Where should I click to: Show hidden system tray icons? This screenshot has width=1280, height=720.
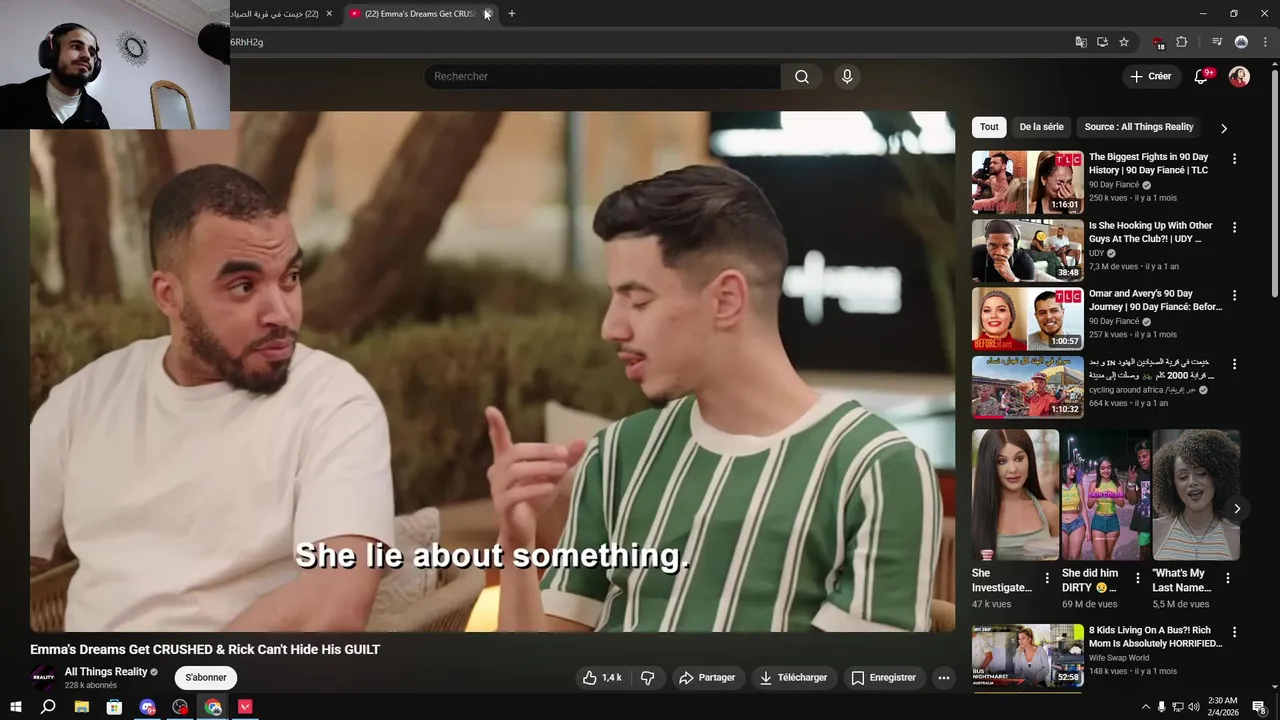[1145, 707]
